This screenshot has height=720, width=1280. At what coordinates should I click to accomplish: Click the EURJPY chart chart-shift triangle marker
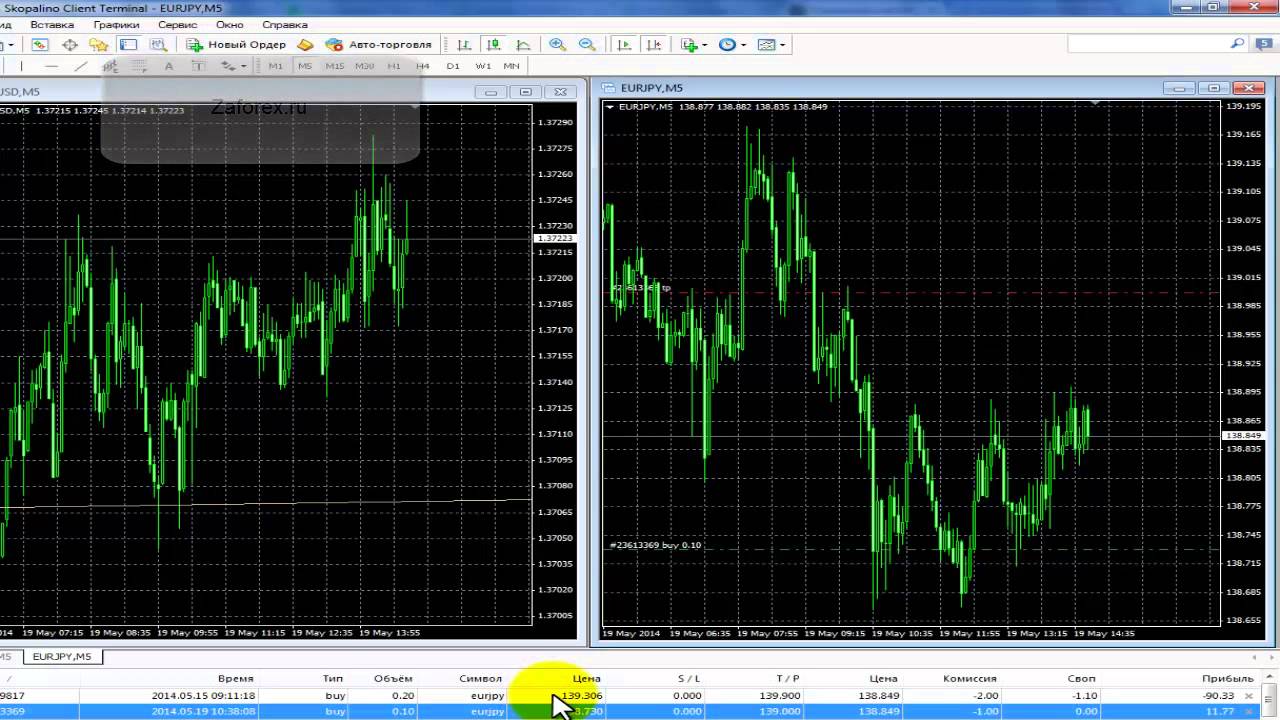[x=1096, y=103]
